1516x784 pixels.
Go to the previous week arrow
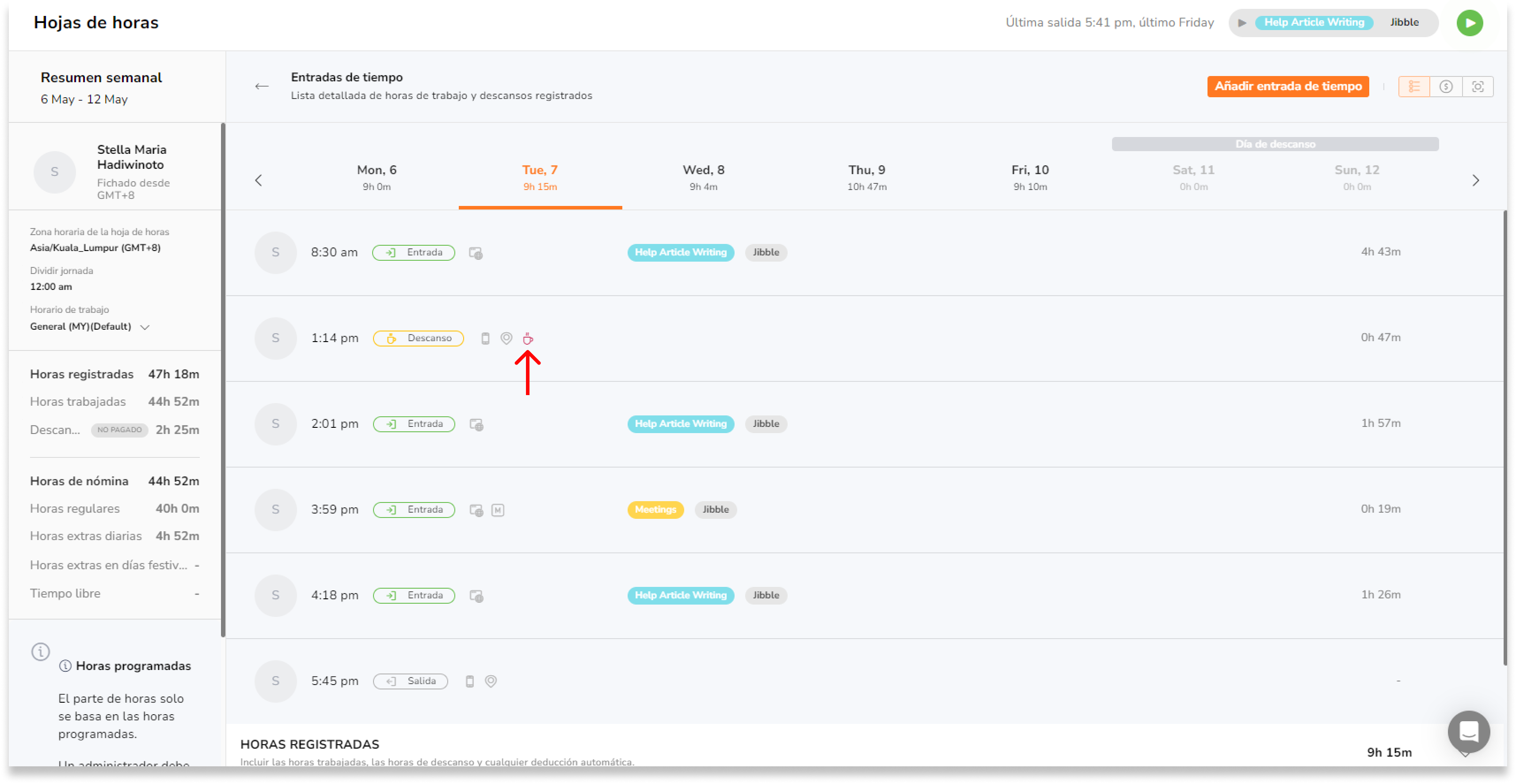click(x=259, y=181)
